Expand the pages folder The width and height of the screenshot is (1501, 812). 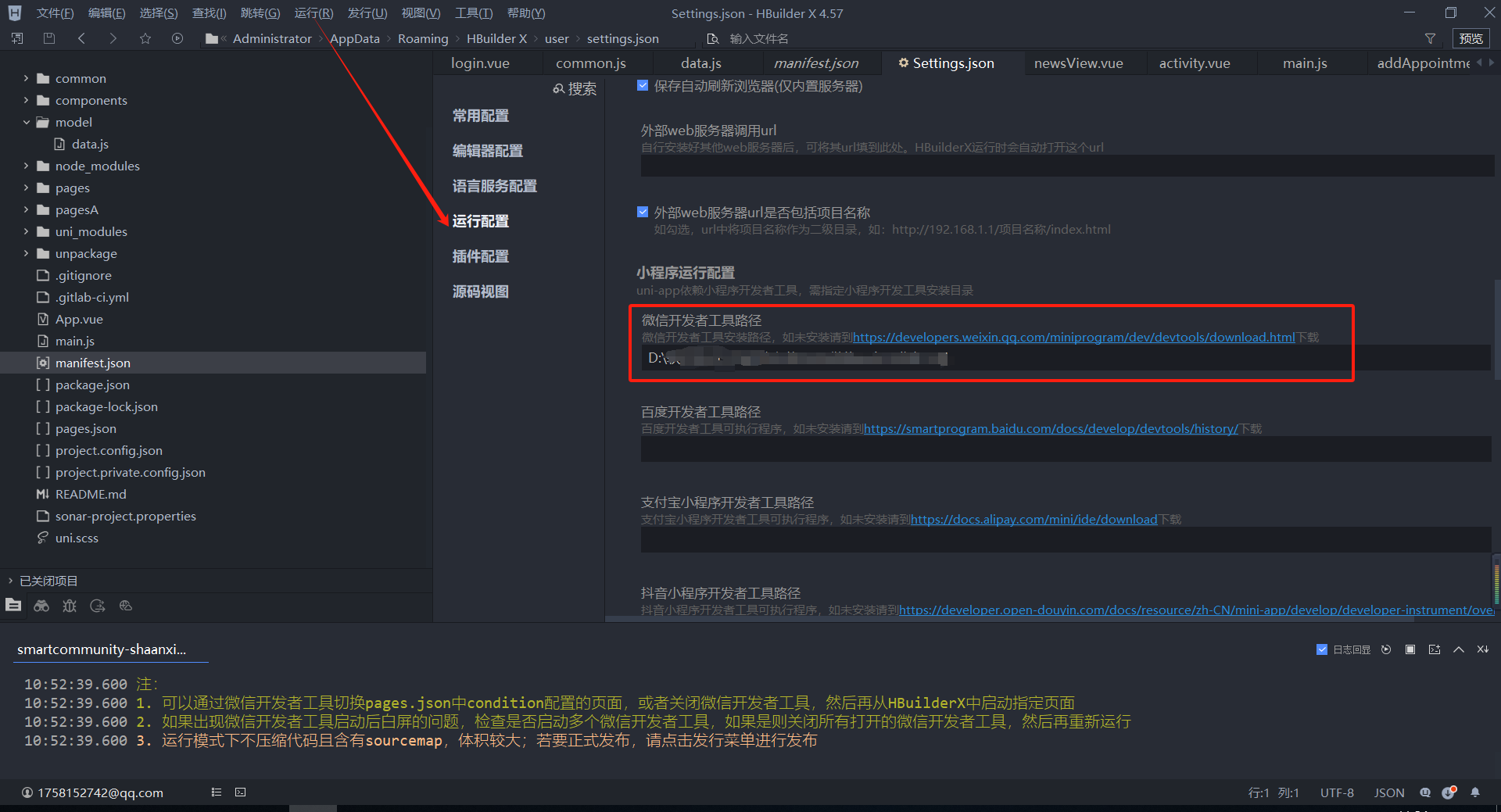(26, 188)
